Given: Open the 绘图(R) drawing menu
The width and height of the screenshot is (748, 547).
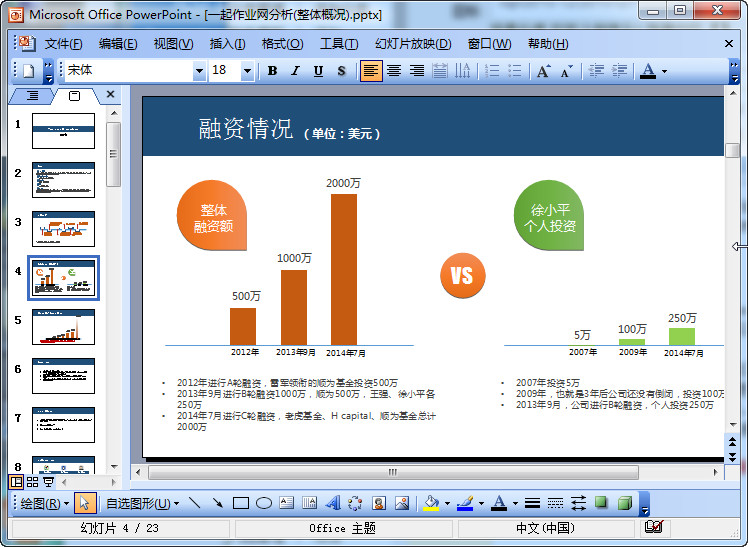Looking at the screenshot, I should pyautogui.click(x=45, y=503).
